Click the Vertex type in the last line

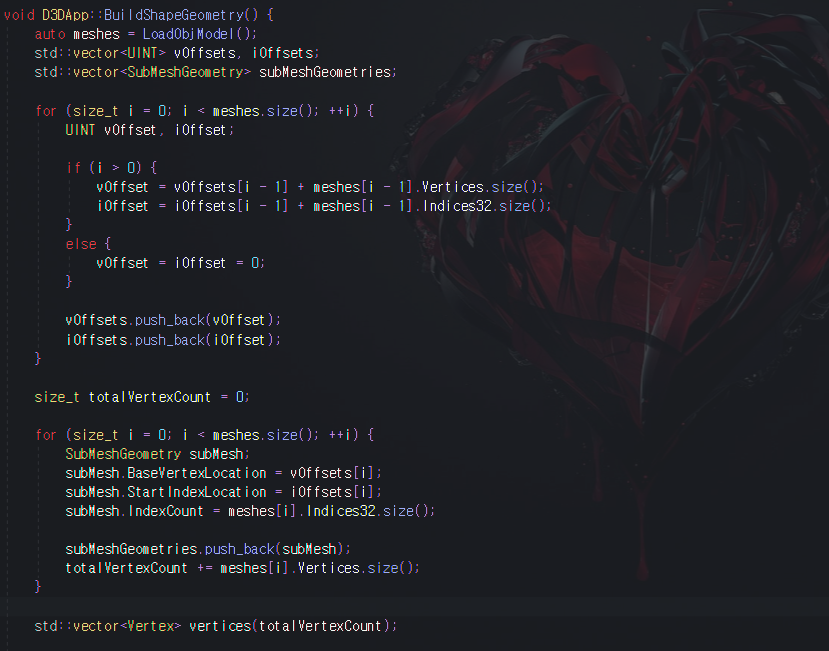(x=151, y=626)
